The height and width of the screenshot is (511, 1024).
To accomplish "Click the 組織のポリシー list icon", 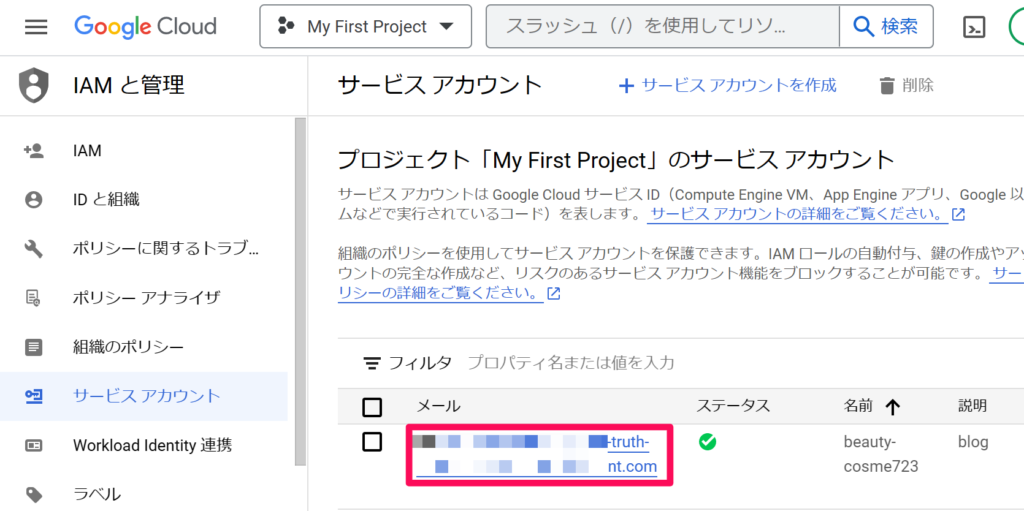I will [x=33, y=347].
